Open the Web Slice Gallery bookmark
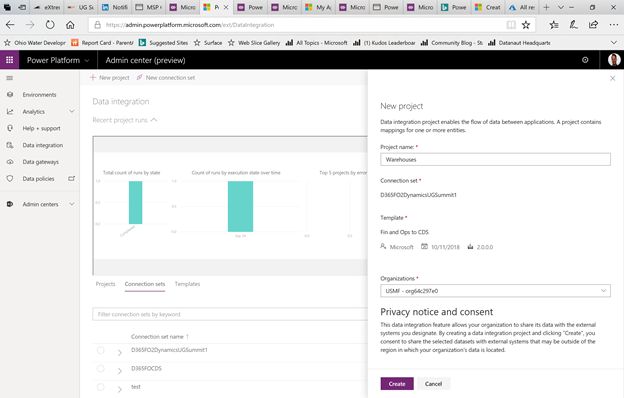 coord(254,43)
